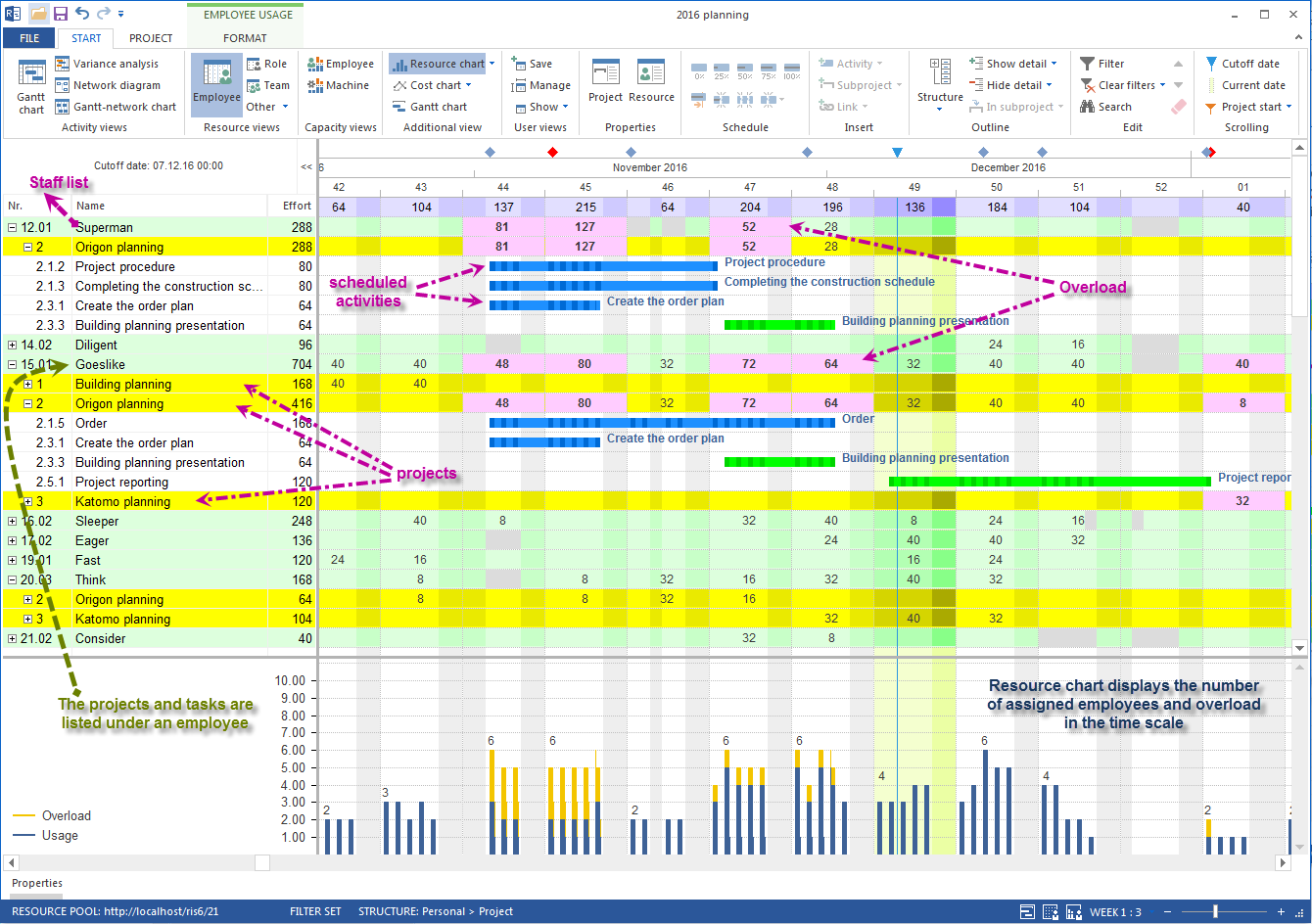Select the Project reporting task row
The height and width of the screenshot is (924, 1312).
(159, 482)
